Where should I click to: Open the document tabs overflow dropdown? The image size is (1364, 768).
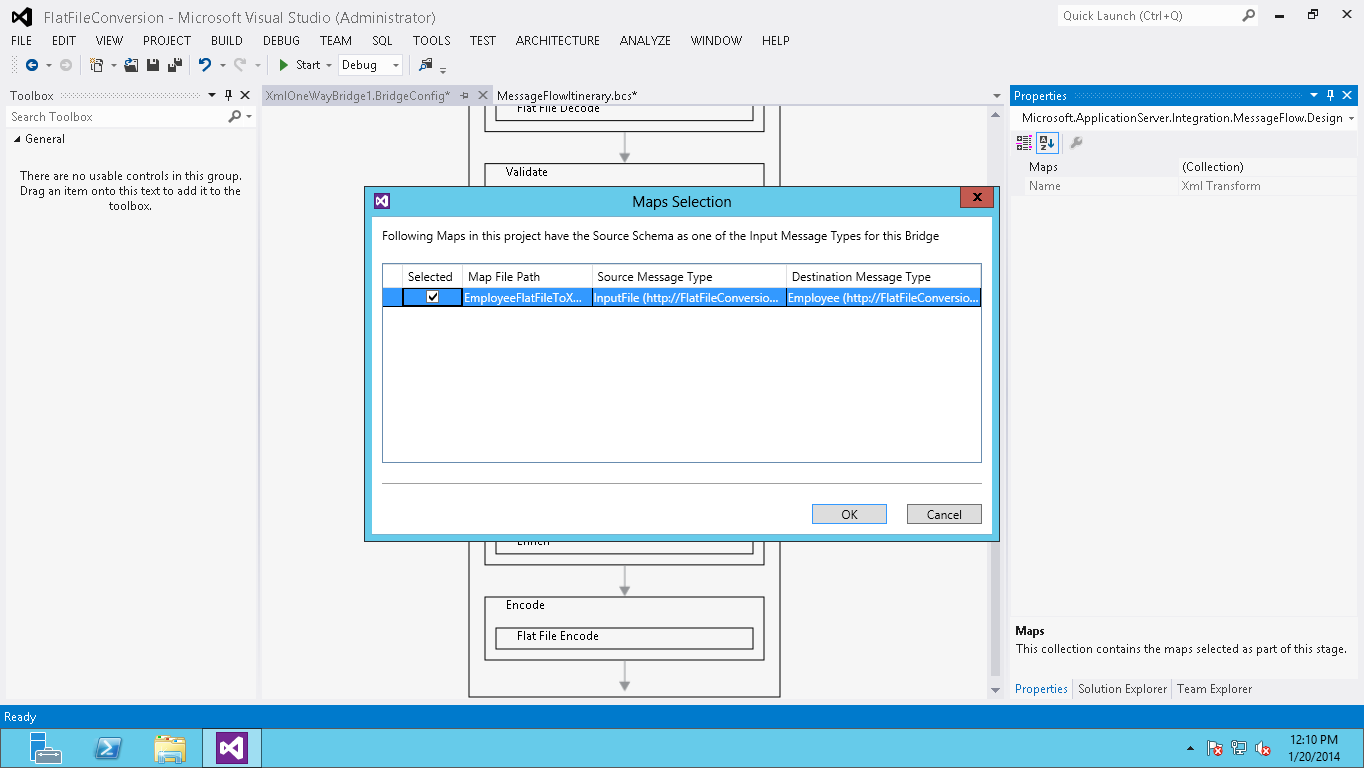click(x=996, y=96)
